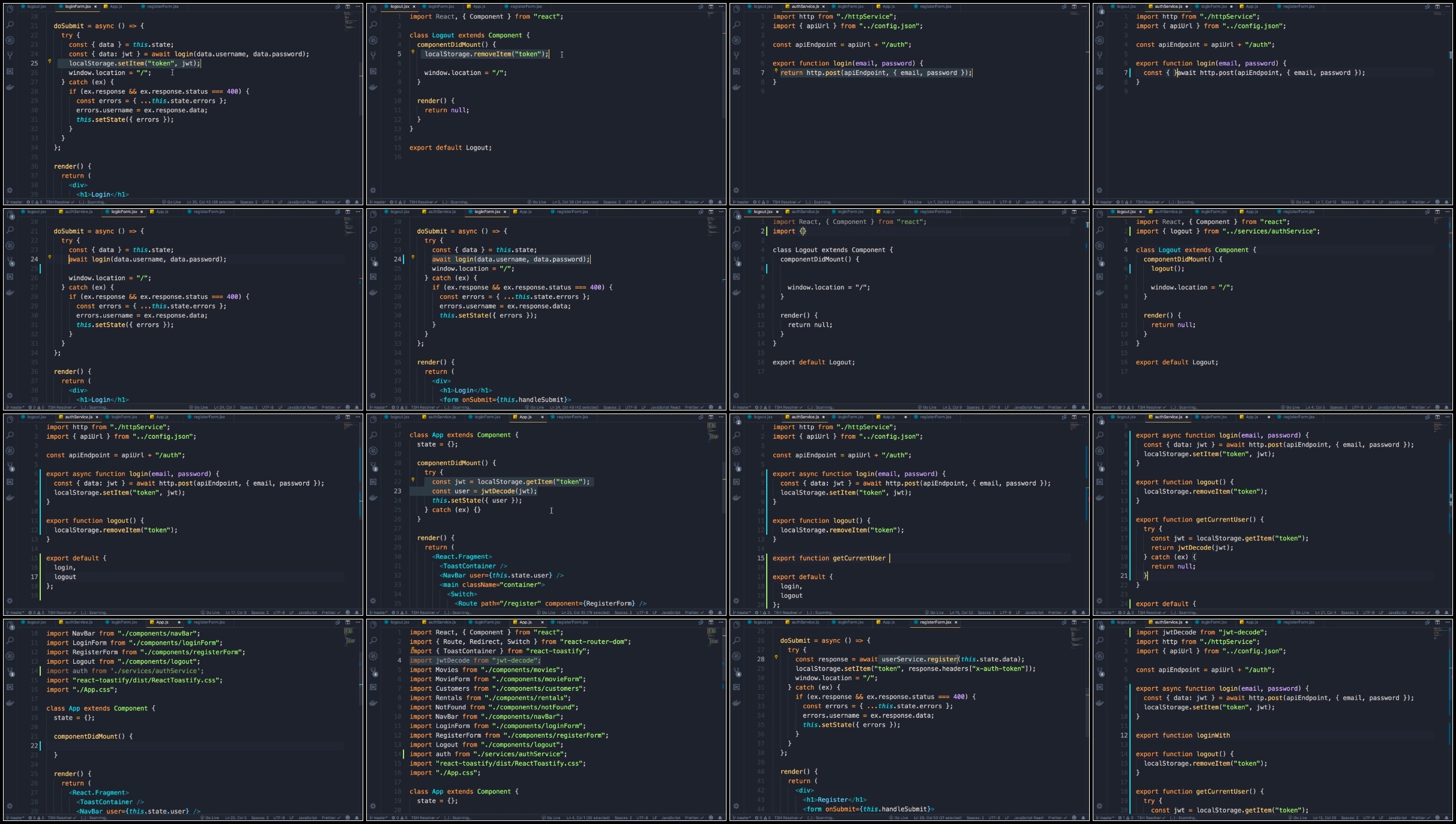Split editor in the registerForm.jsx editor window
The width and height of the screenshot is (1456, 824).
point(1074,622)
